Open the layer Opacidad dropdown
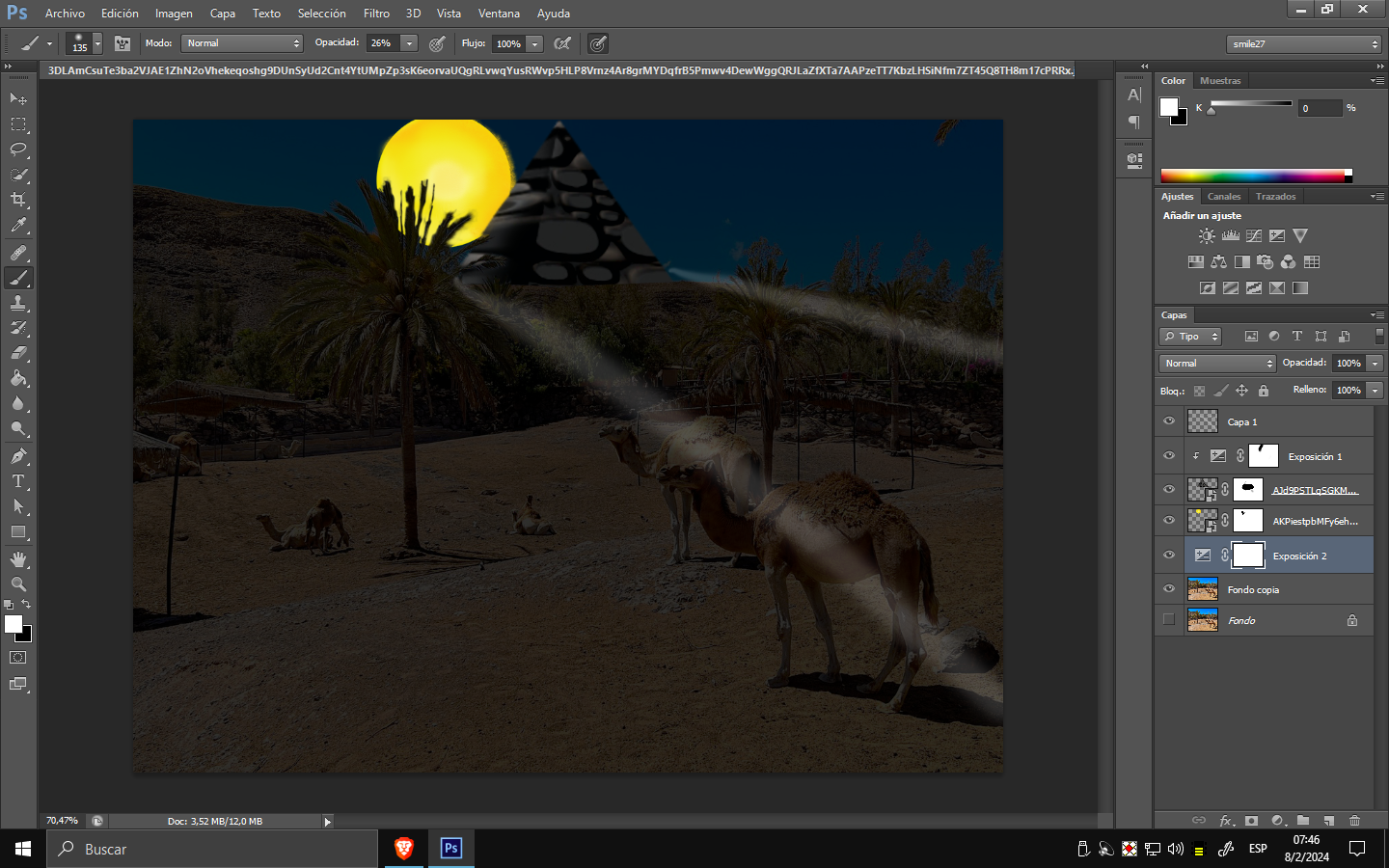 [1375, 364]
